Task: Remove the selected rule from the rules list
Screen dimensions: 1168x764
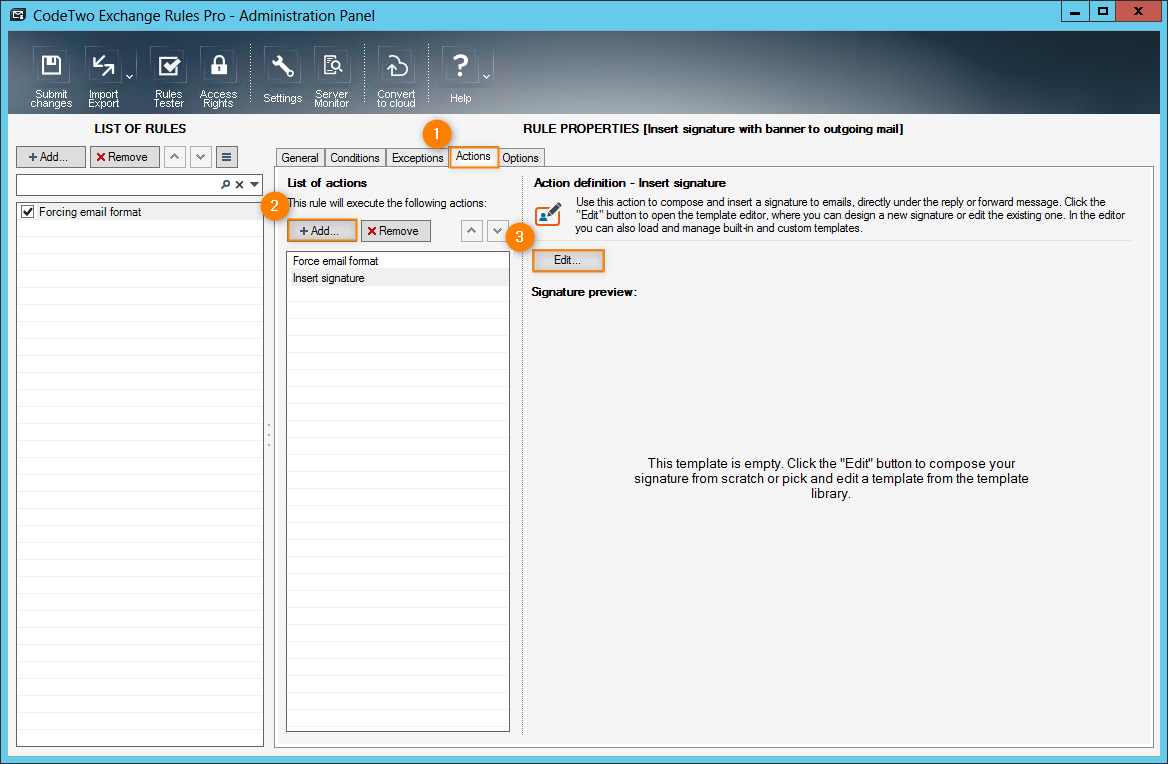Action: (x=124, y=157)
